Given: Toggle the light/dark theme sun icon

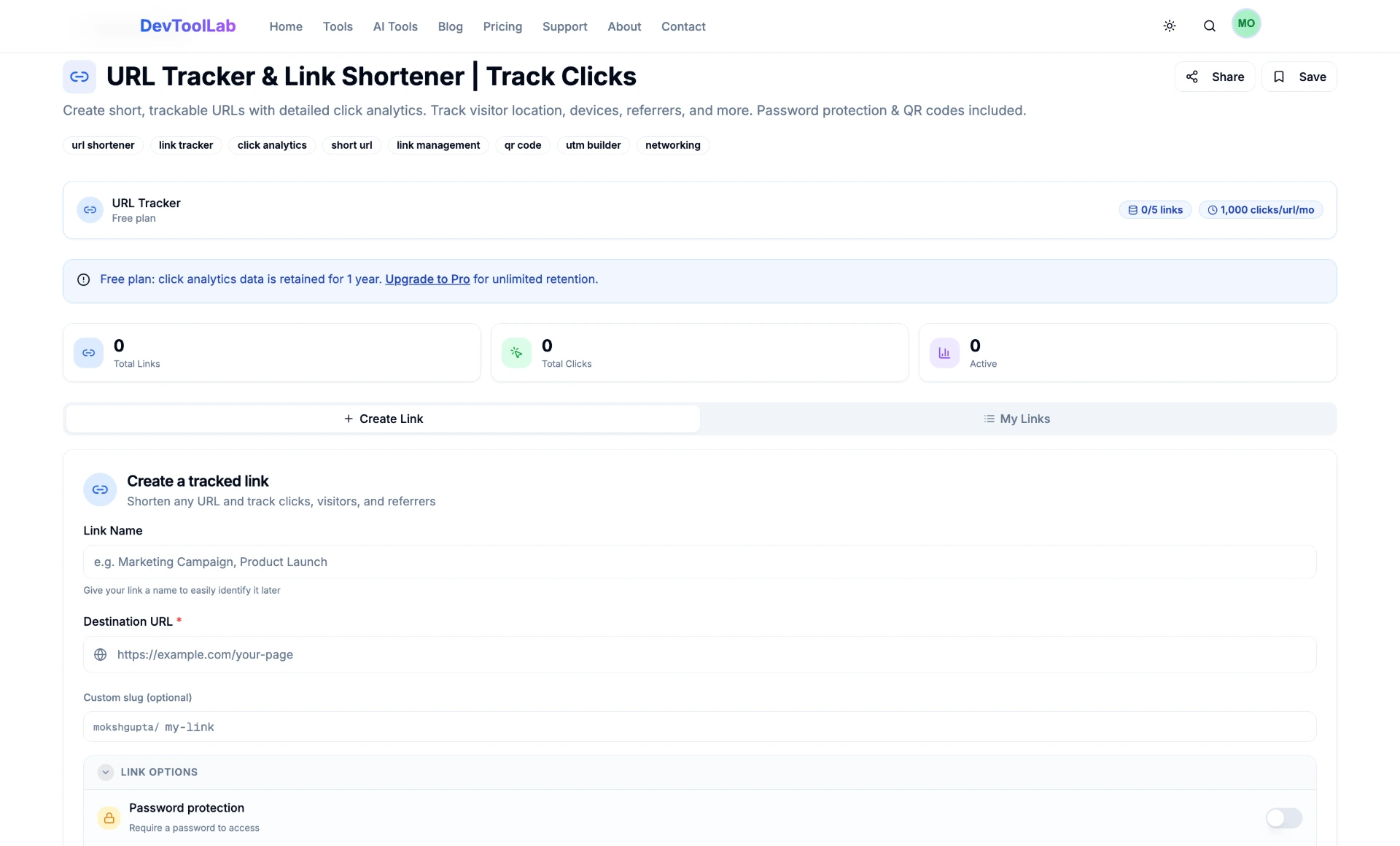Looking at the screenshot, I should (x=1170, y=26).
